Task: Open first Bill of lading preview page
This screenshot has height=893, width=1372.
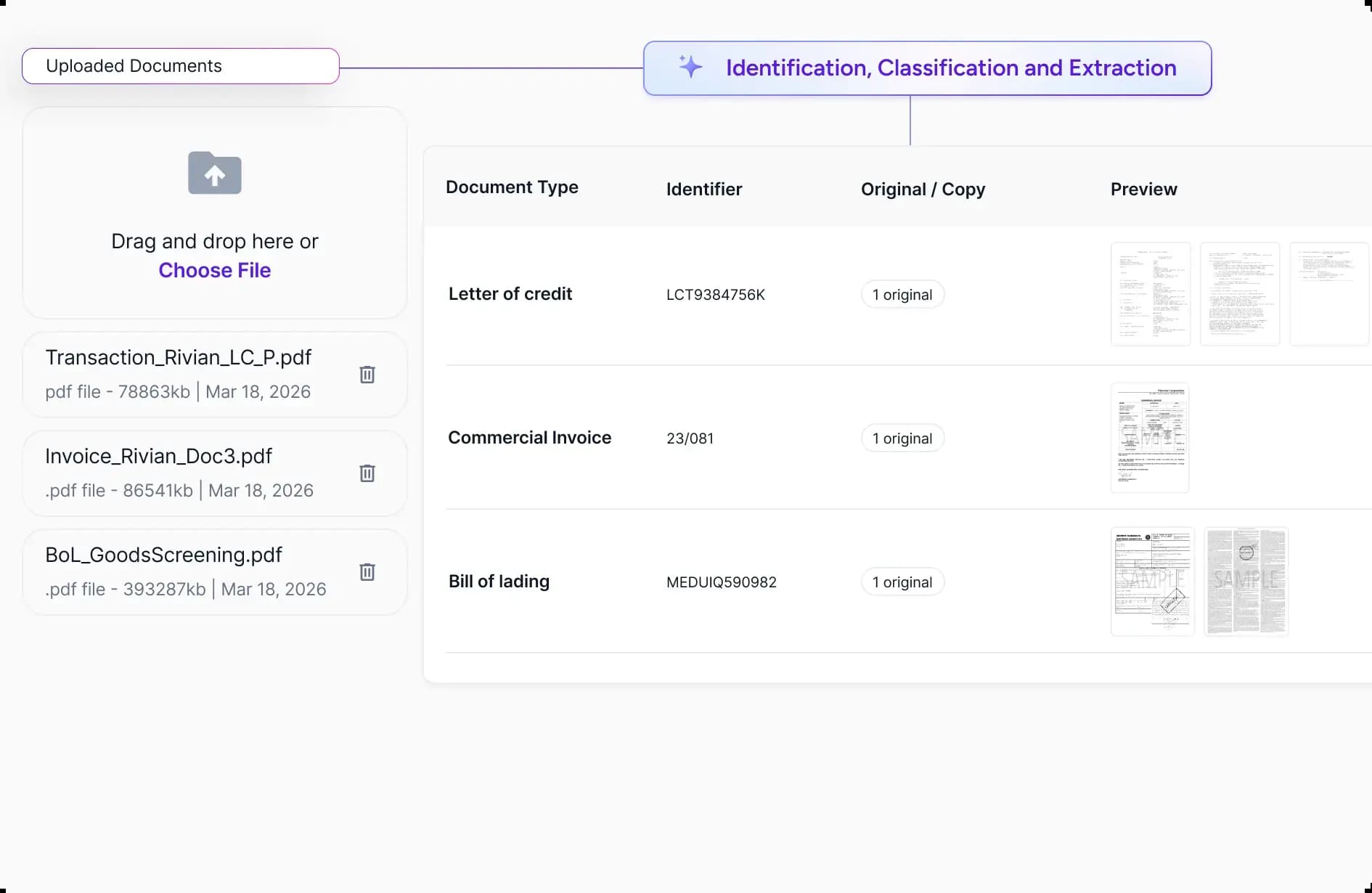Action: click(1152, 582)
